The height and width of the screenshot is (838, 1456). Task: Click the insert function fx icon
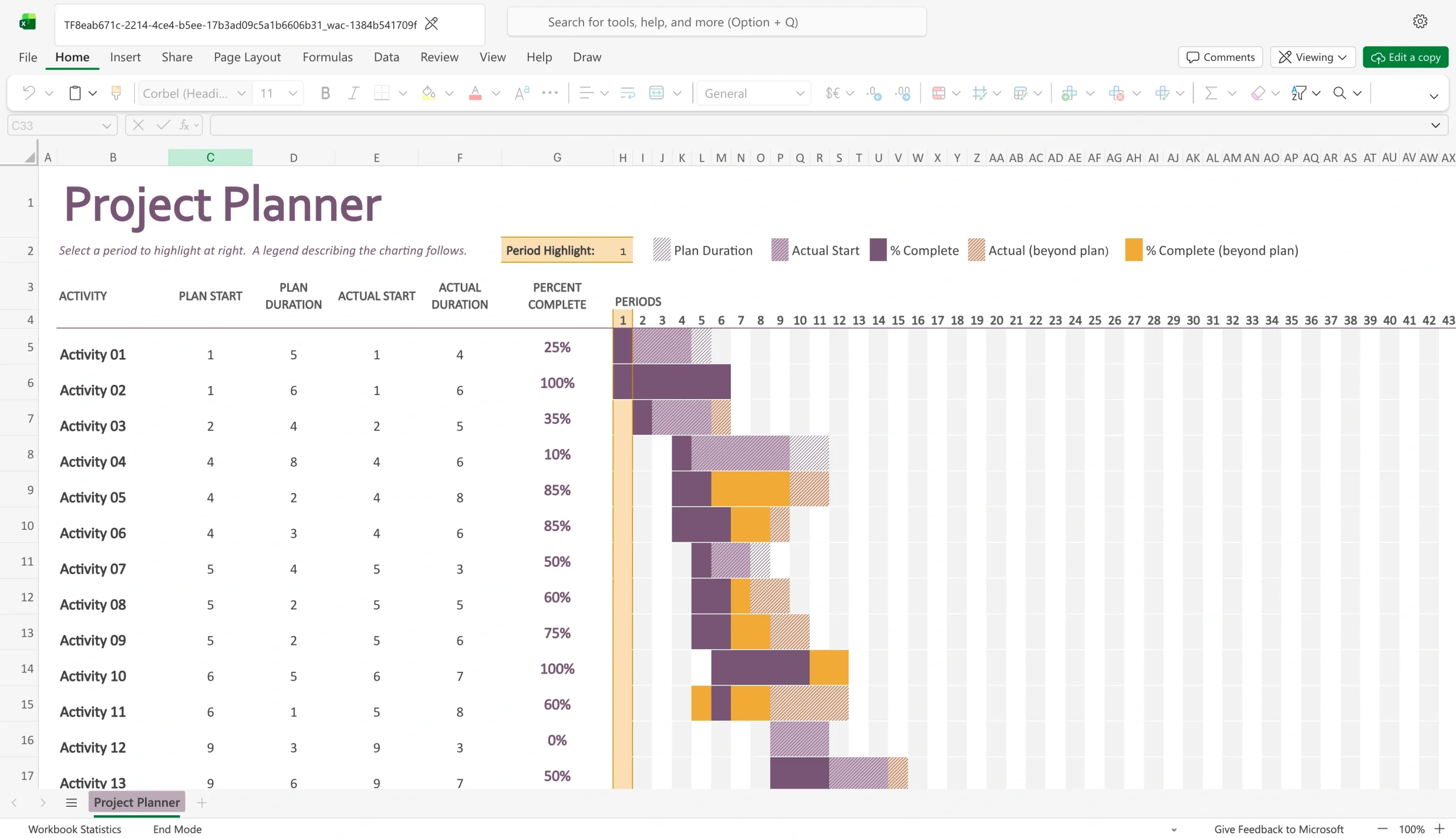(x=185, y=125)
